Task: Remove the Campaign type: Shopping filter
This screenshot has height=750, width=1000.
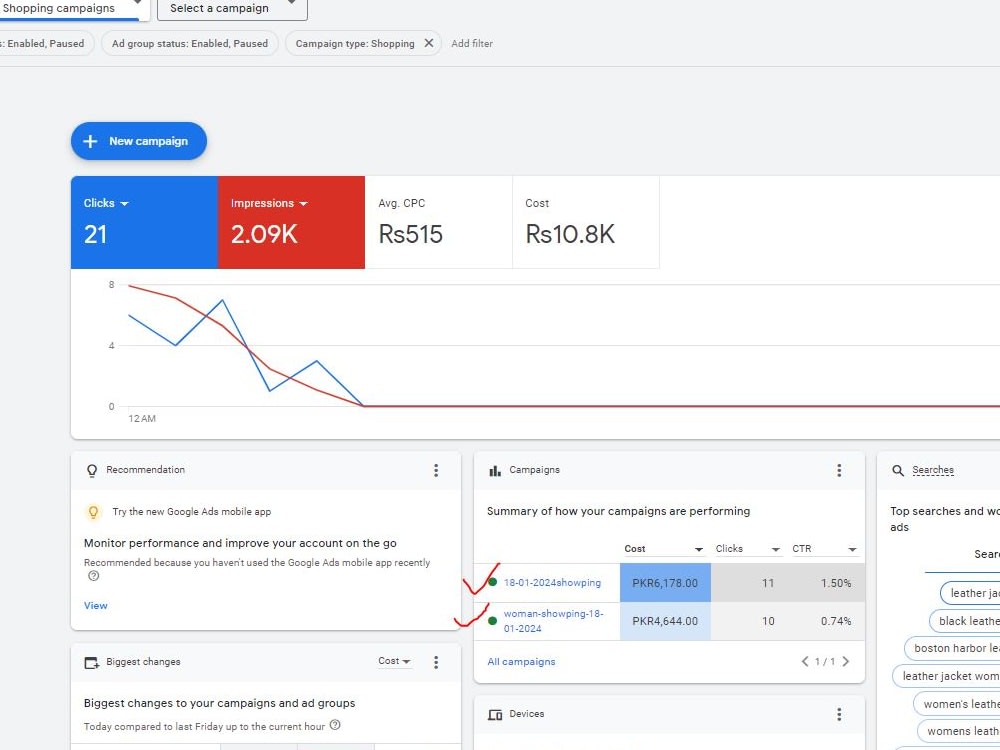Action: click(x=429, y=43)
